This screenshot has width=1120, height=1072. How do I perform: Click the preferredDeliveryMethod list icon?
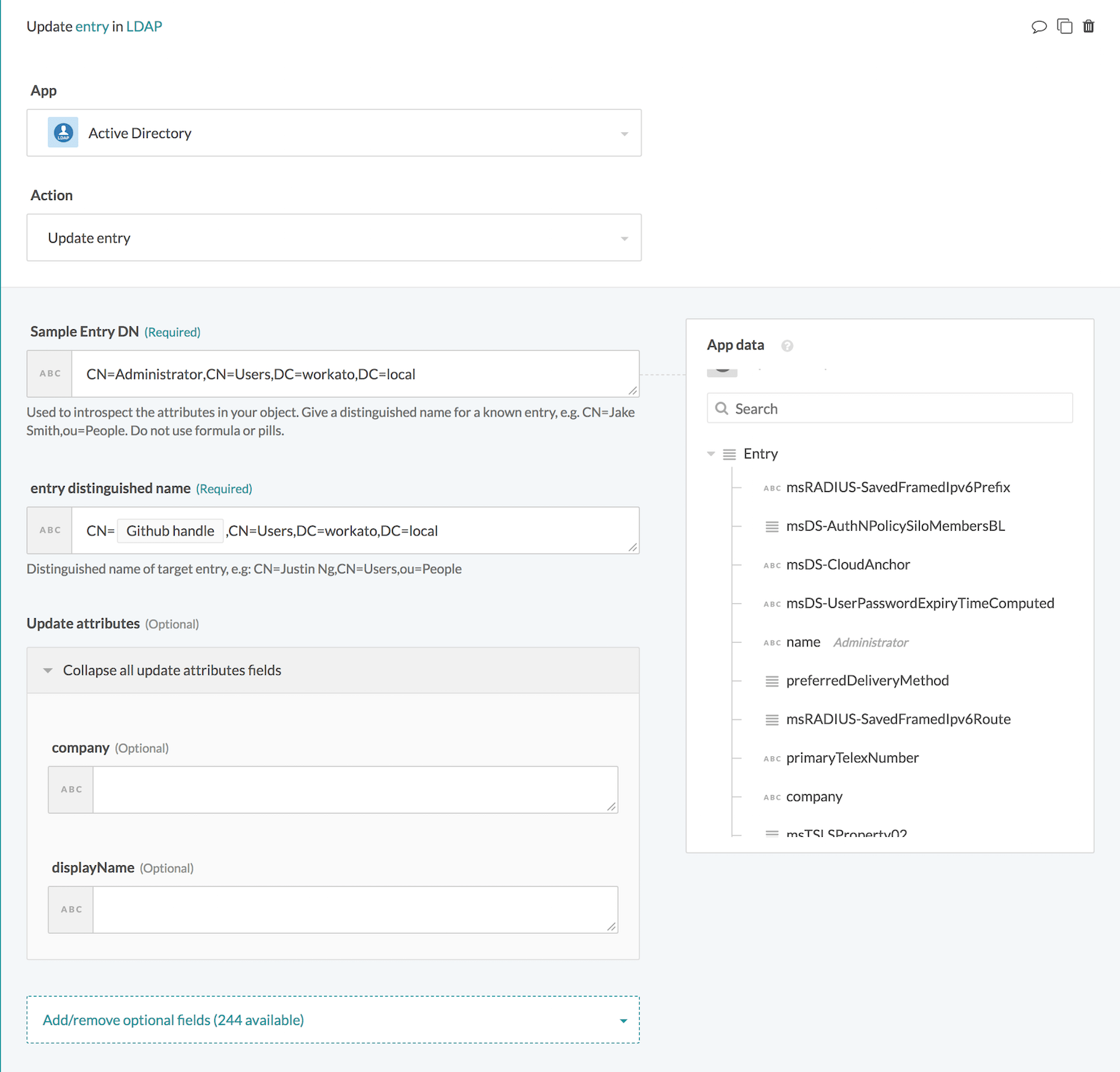[x=772, y=681]
